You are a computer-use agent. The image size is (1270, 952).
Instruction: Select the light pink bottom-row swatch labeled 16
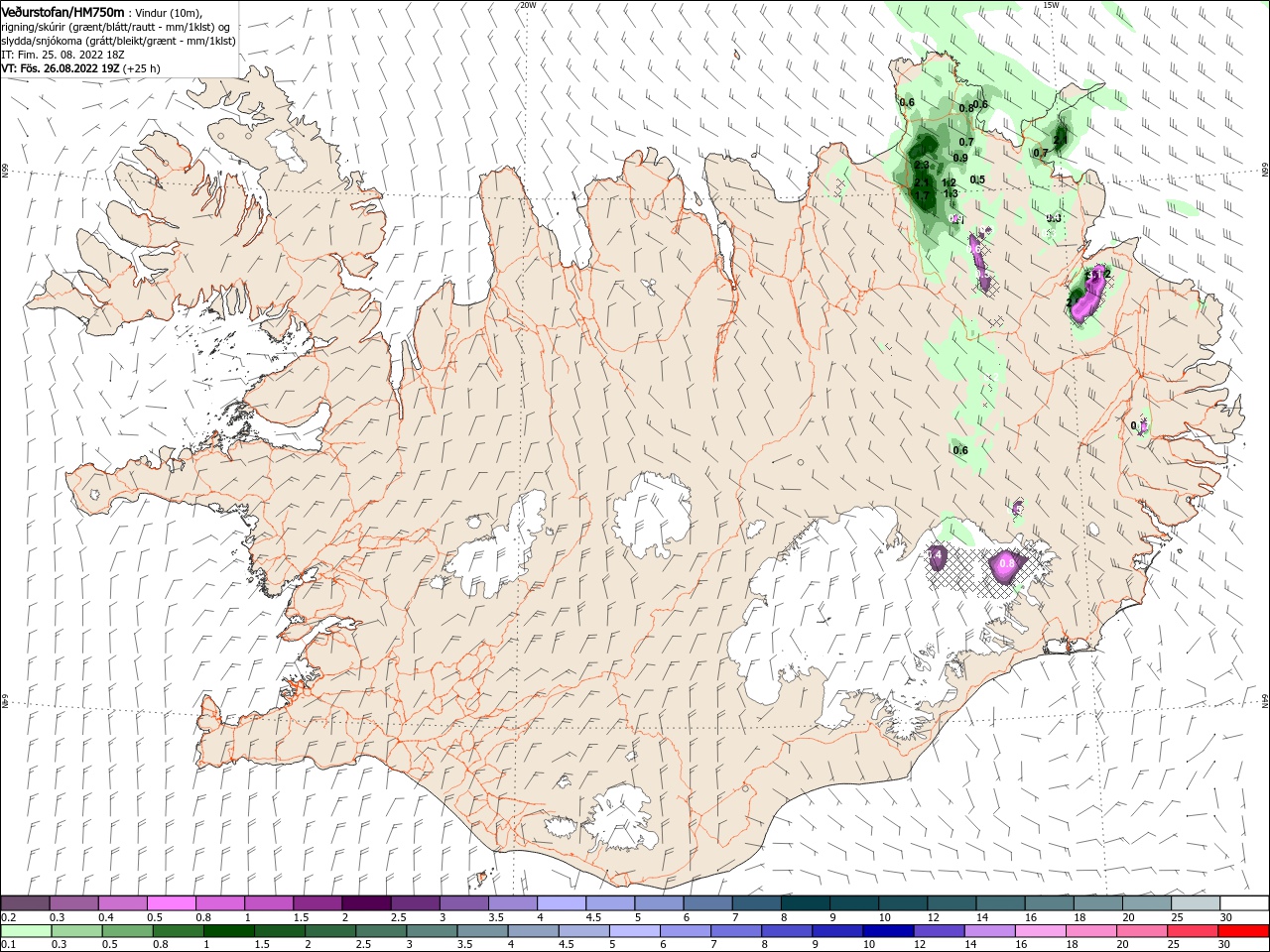pos(1040,931)
